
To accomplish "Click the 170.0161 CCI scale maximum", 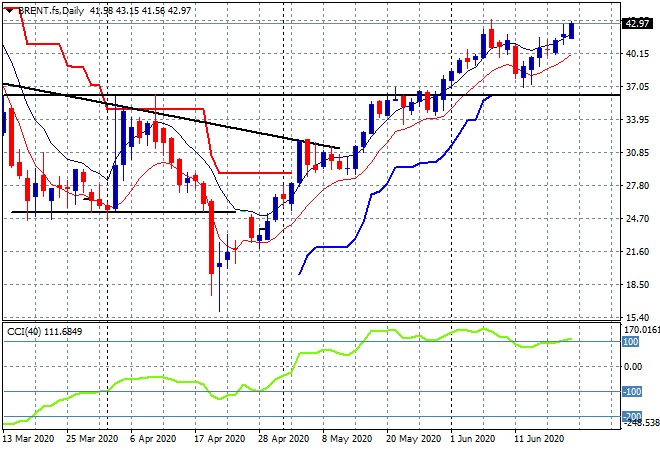I will tap(642, 330).
